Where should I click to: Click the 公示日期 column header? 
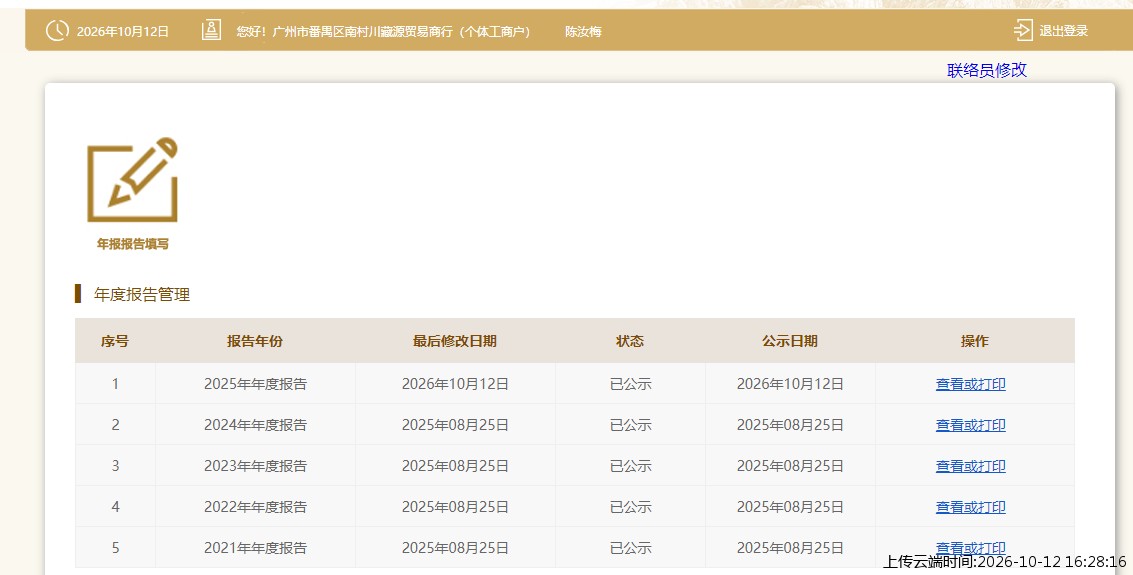tap(790, 341)
